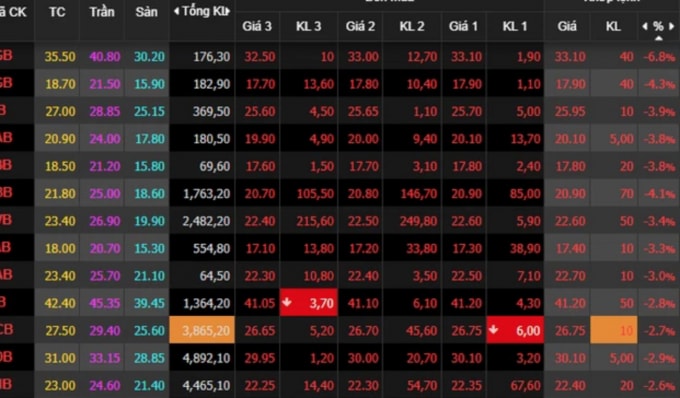Click the -3.4% change cell
Viewport: 680px width, 398px height.
pos(659,221)
